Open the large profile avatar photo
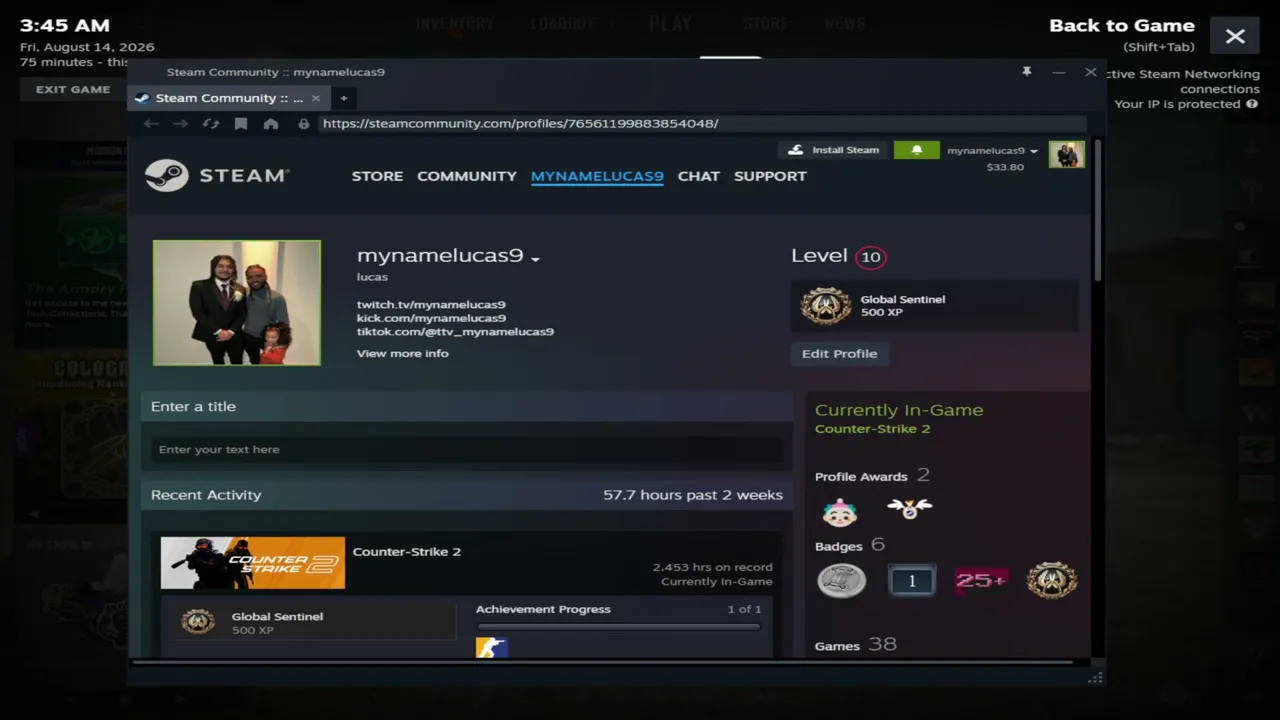Screen dimensions: 1280x720 tap(237, 303)
